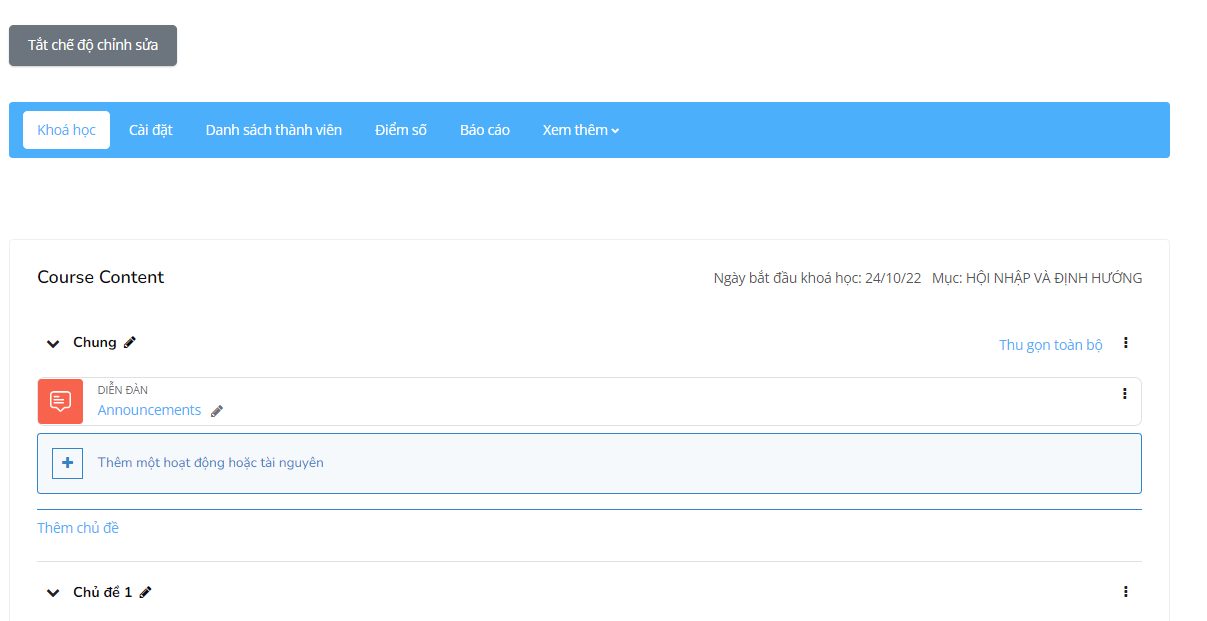The width and height of the screenshot is (1207, 621).
Task: Open the Announcements forum link
Action: (x=149, y=410)
